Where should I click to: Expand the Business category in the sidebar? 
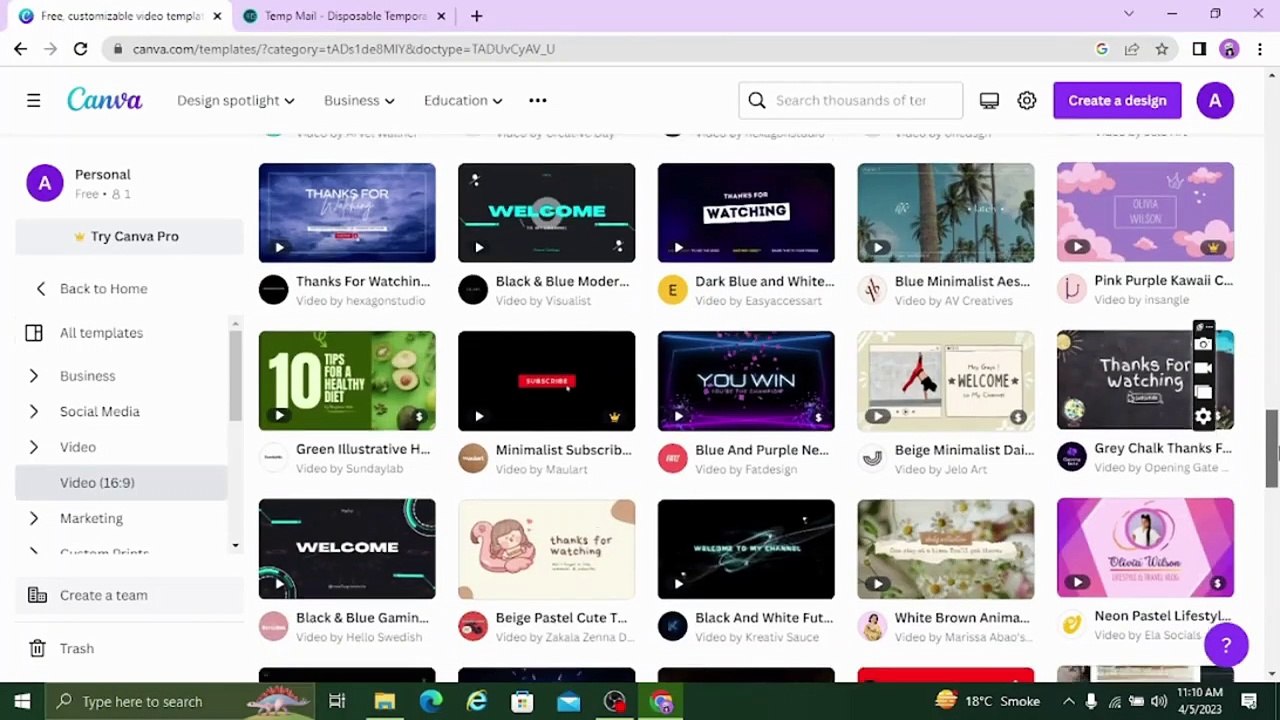[x=34, y=376]
